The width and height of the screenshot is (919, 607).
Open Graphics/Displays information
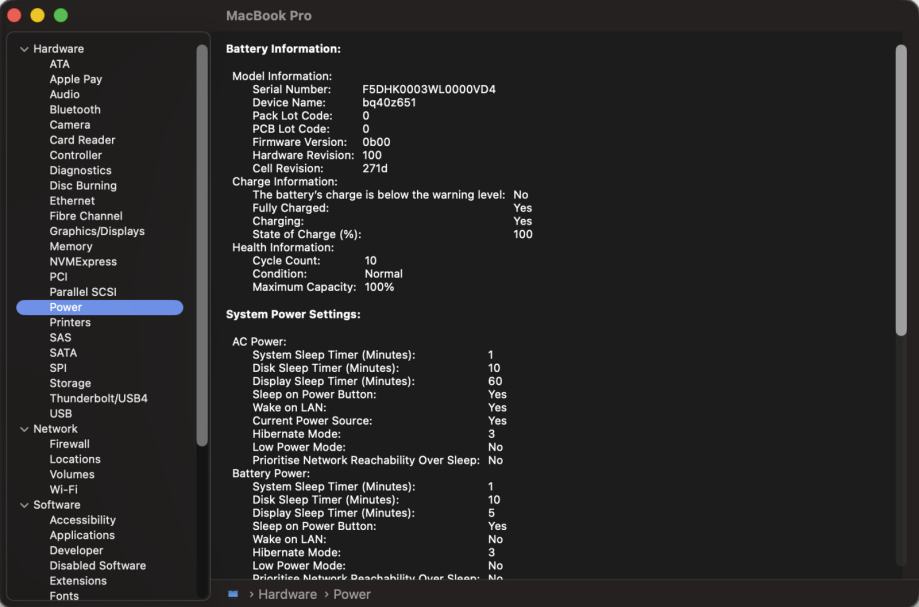97,231
